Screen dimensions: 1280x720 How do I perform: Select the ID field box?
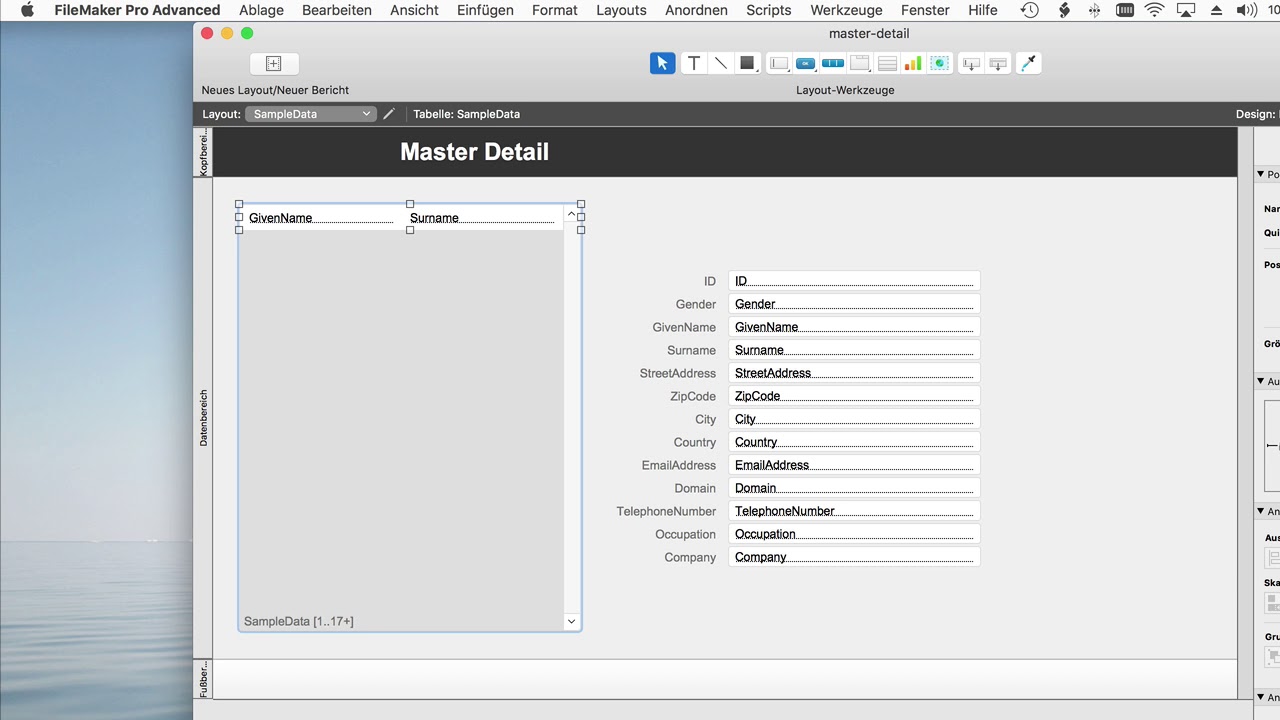(x=854, y=281)
